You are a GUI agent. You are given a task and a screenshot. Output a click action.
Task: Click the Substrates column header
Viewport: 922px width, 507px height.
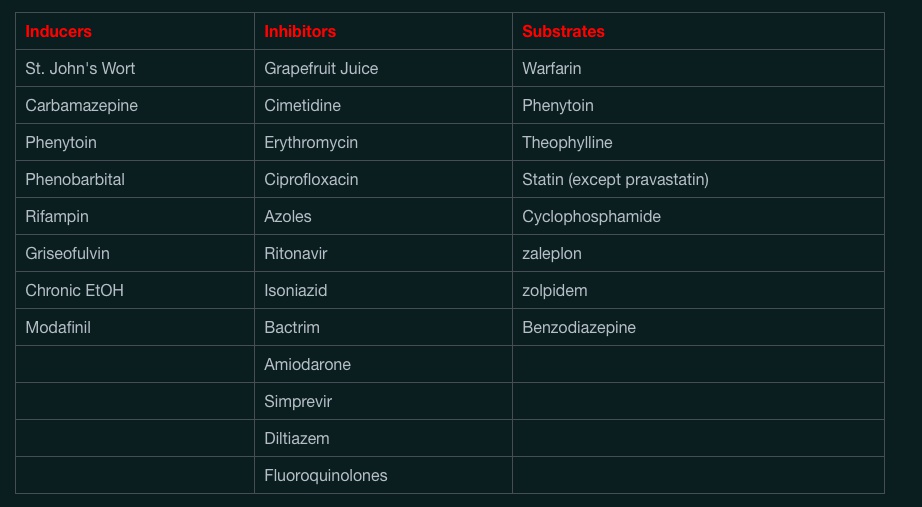(563, 31)
